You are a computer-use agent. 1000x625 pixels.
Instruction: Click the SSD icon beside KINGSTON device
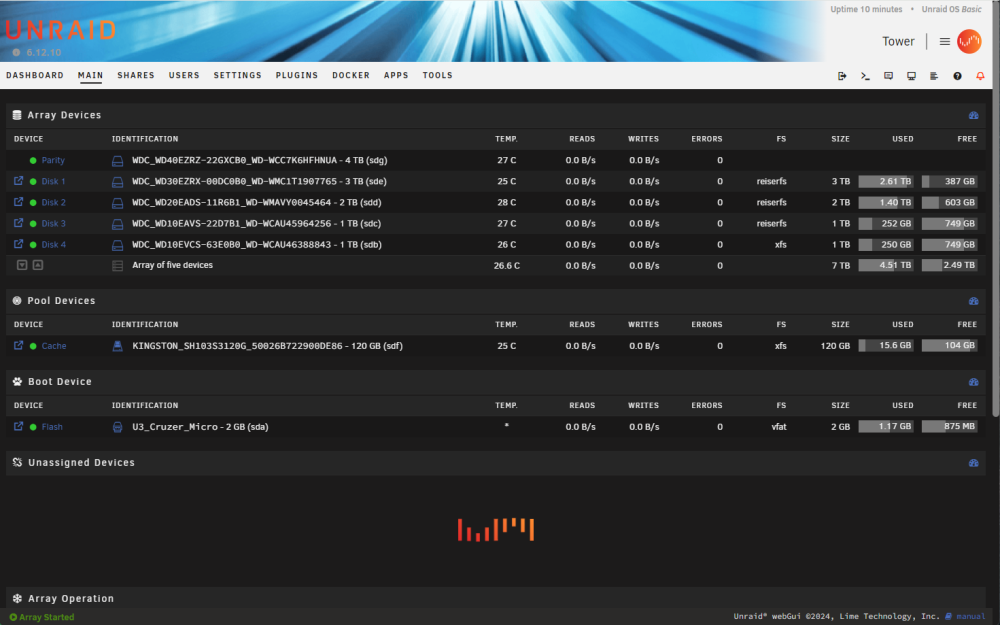[x=117, y=346]
